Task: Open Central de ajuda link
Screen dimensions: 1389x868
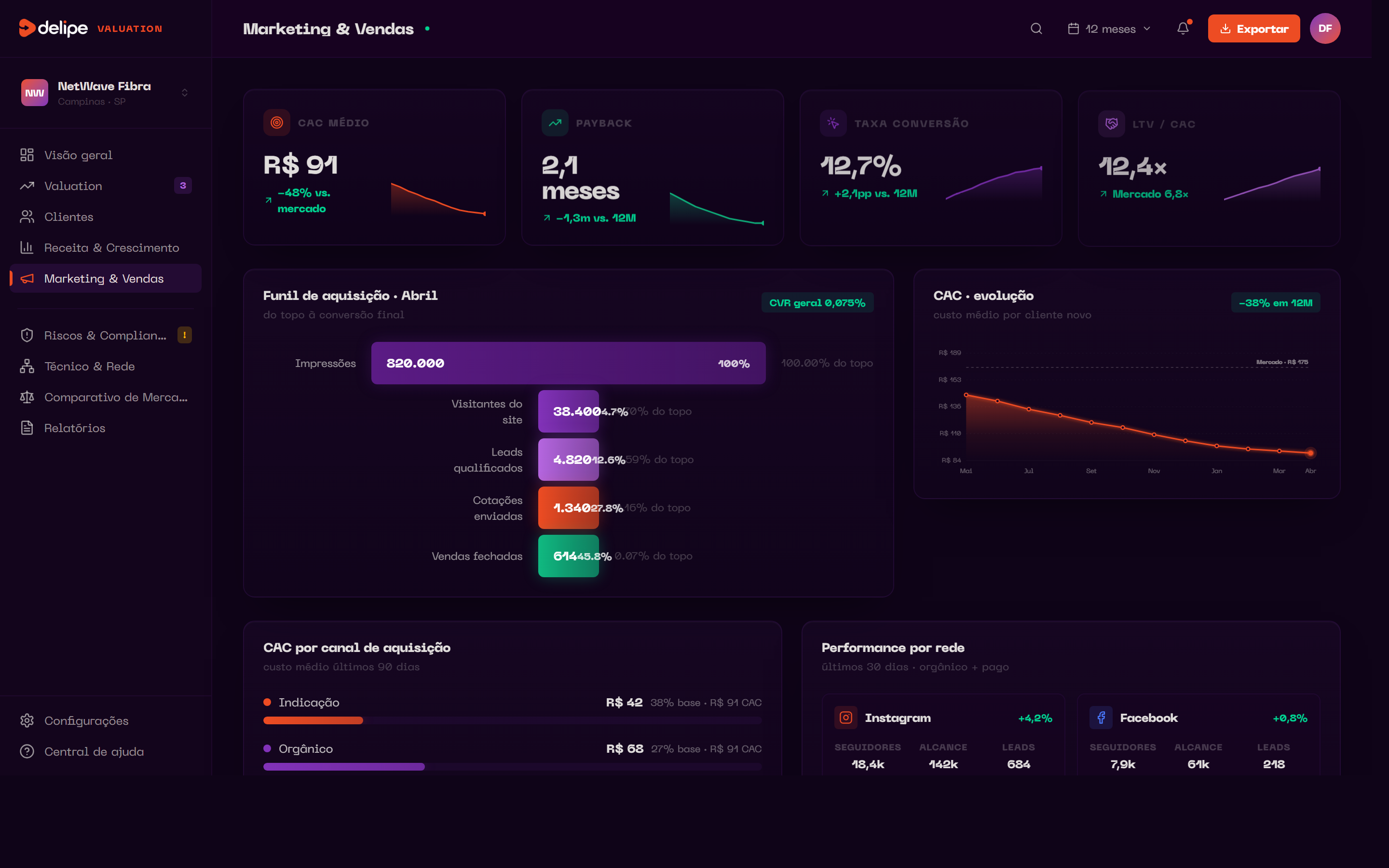Action: 94,751
